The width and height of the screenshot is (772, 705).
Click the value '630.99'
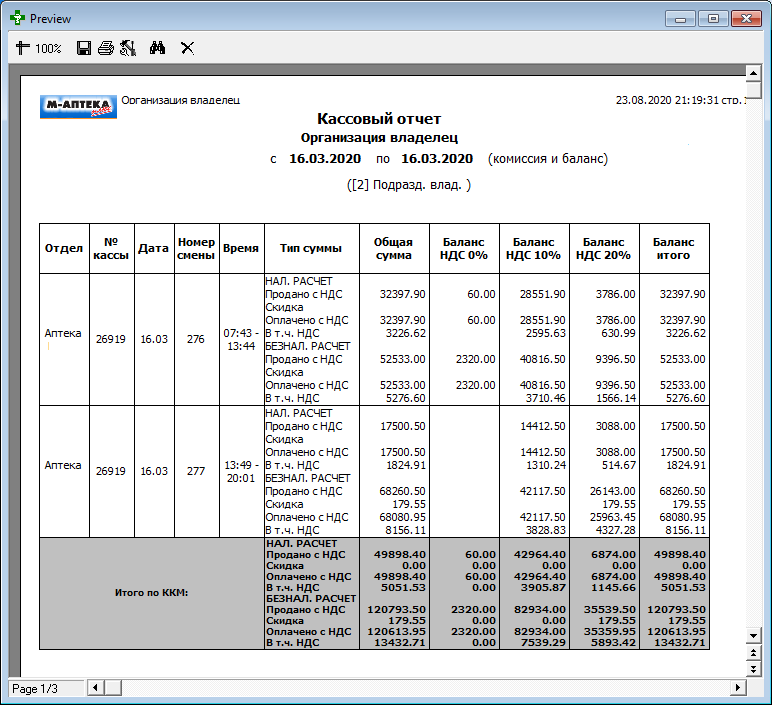coord(618,333)
